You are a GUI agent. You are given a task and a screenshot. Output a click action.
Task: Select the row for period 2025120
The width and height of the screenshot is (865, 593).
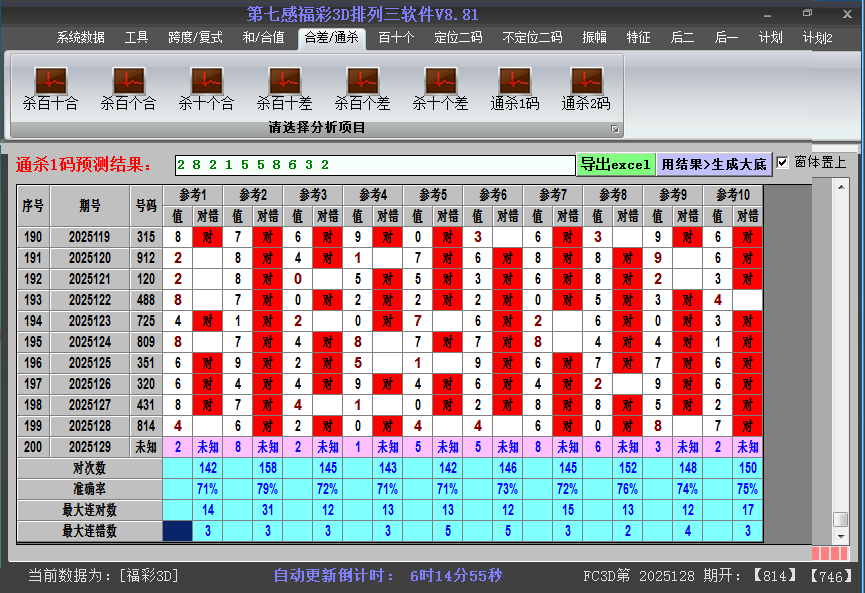click(389, 258)
